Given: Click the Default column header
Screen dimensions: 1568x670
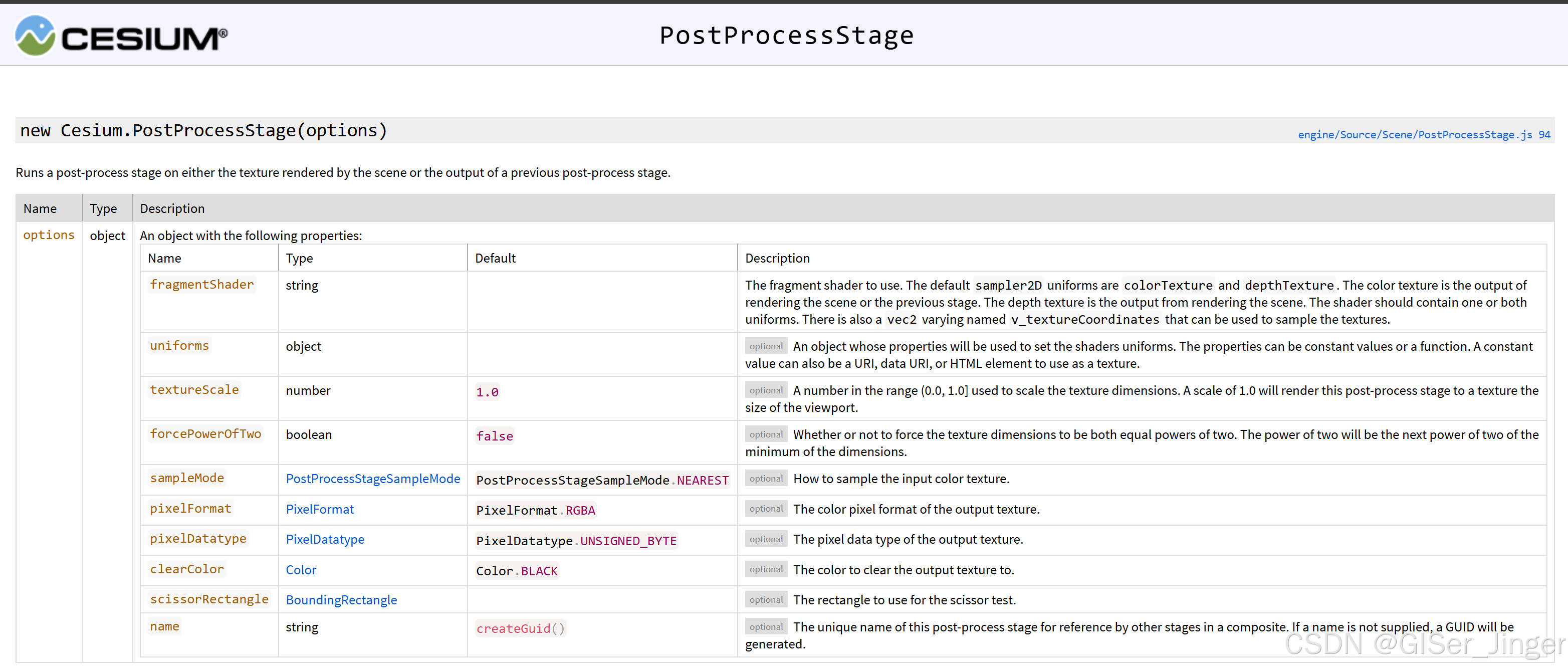Looking at the screenshot, I should (495, 258).
